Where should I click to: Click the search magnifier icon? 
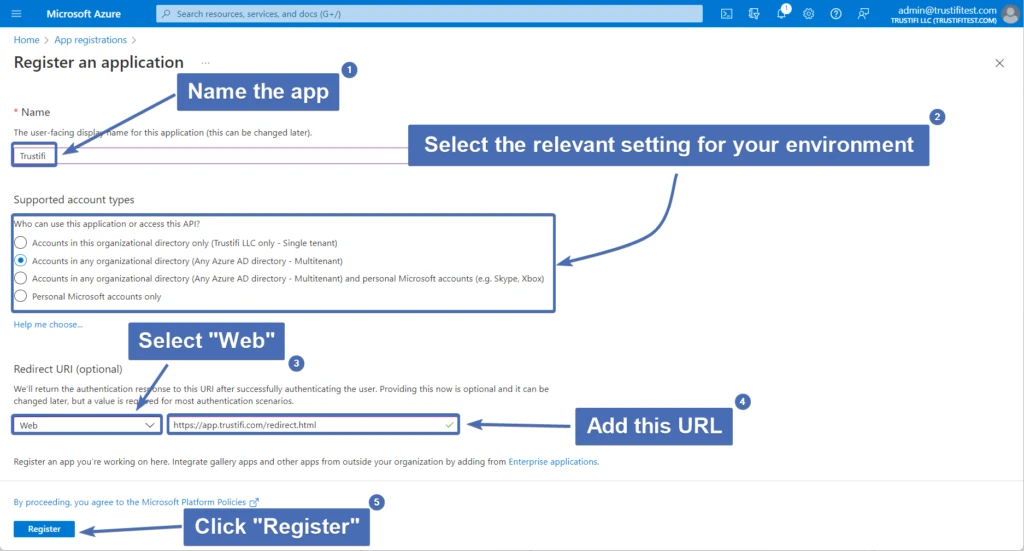(166, 14)
